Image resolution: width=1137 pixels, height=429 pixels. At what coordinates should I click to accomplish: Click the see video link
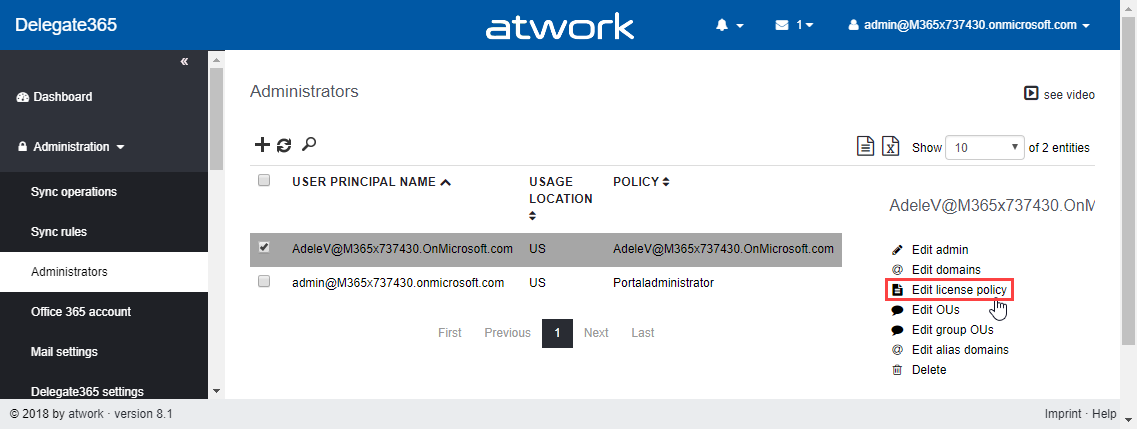1059,94
